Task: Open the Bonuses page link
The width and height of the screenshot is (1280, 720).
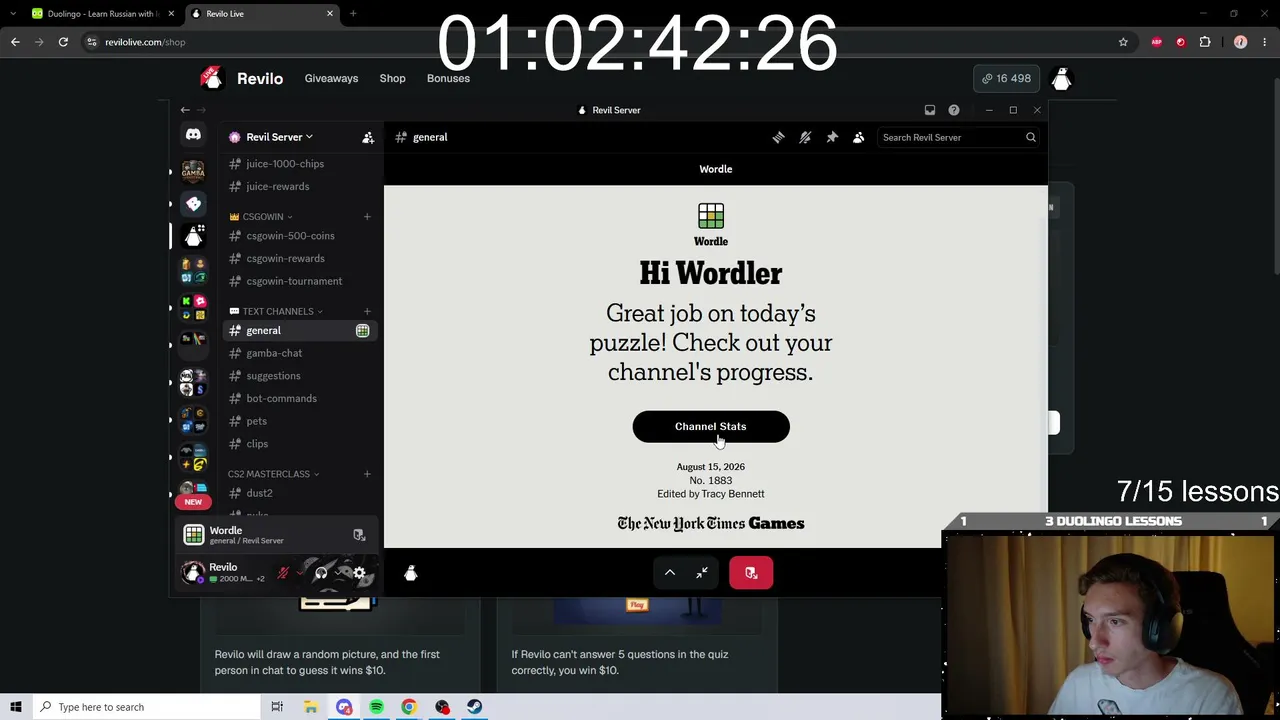Action: click(448, 78)
